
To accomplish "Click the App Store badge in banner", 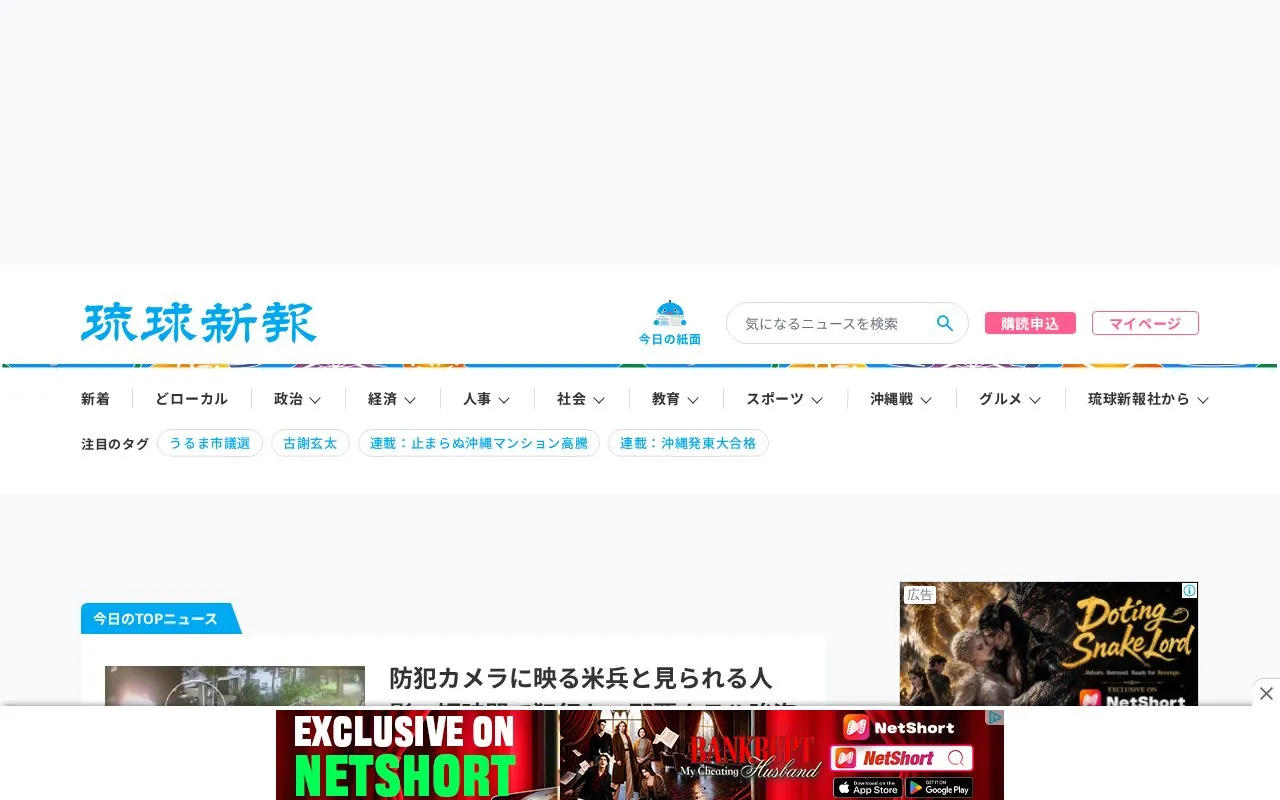I will pyautogui.click(x=868, y=788).
